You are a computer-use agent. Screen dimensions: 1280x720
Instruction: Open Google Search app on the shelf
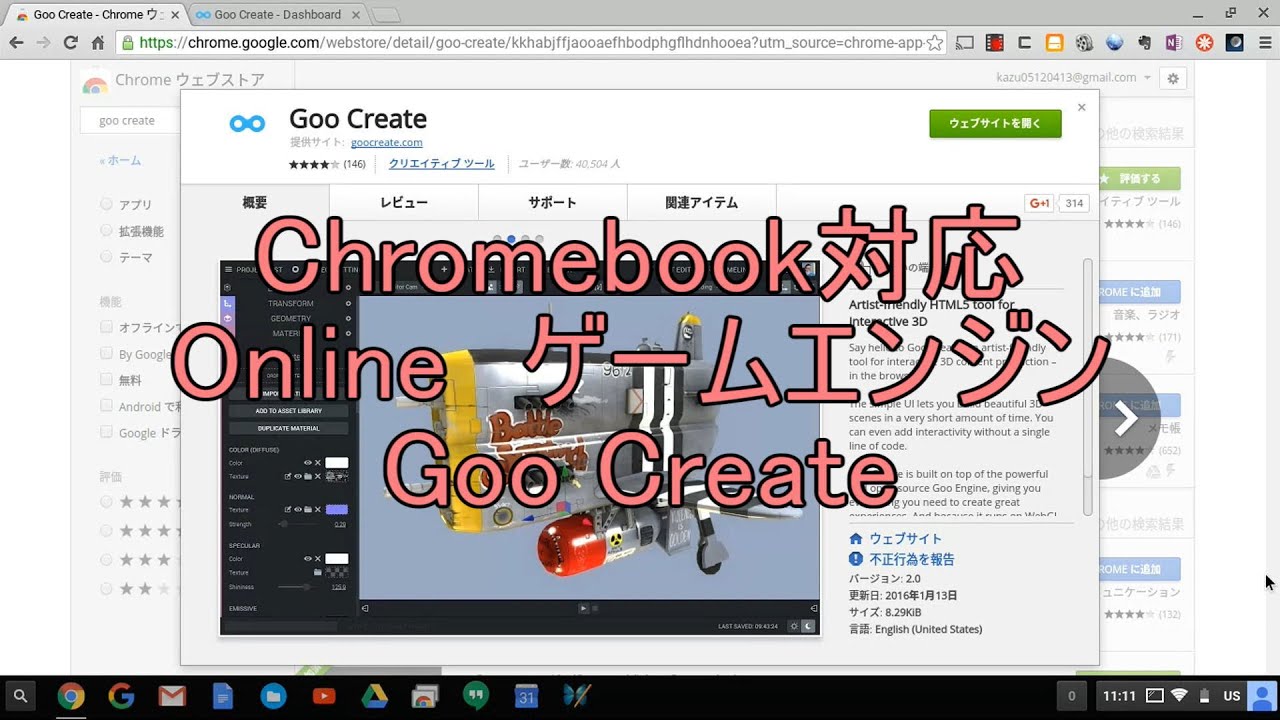pyautogui.click(x=122, y=696)
